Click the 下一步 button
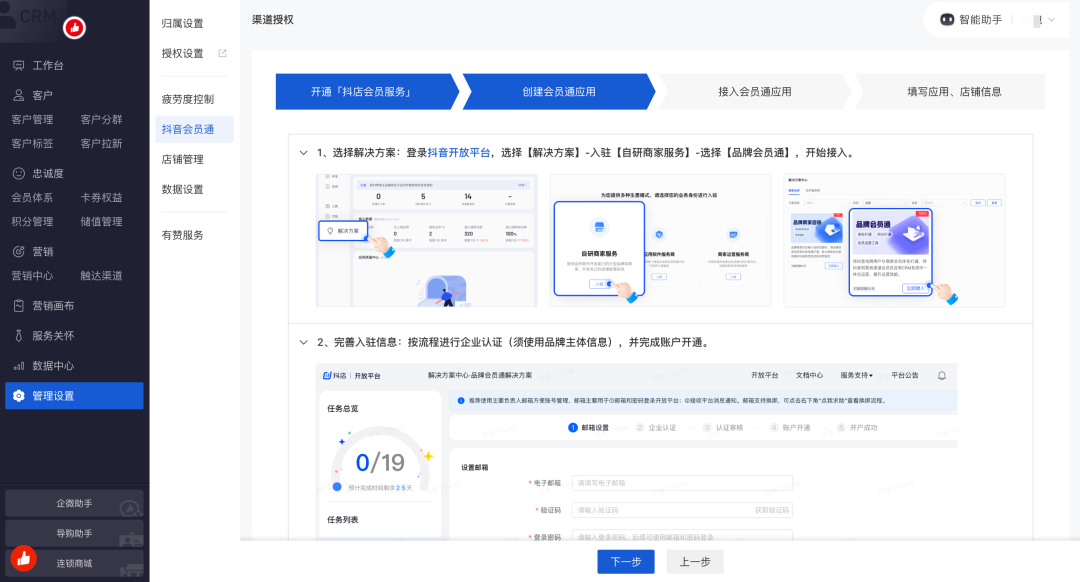1080x582 pixels. (625, 562)
